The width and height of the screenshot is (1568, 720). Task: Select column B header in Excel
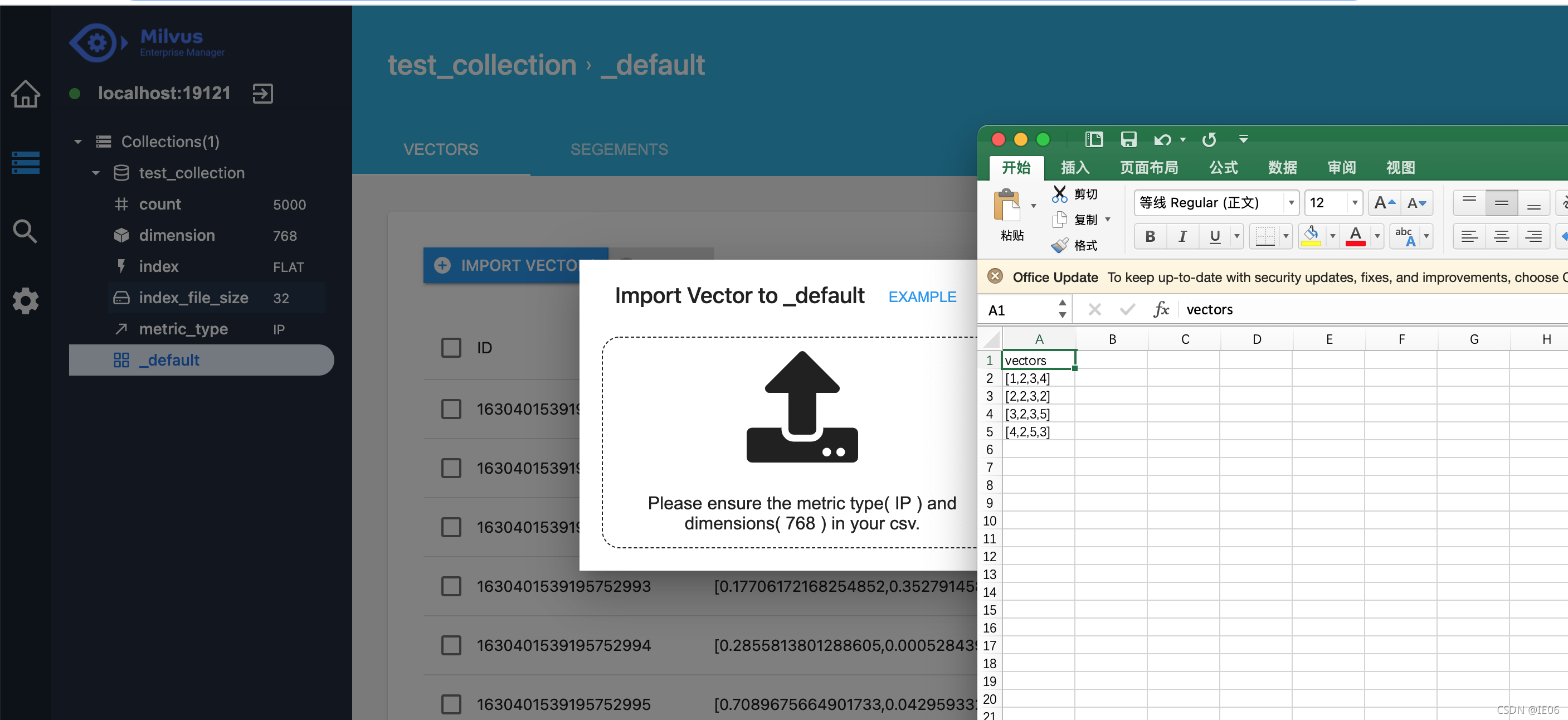coord(1112,339)
